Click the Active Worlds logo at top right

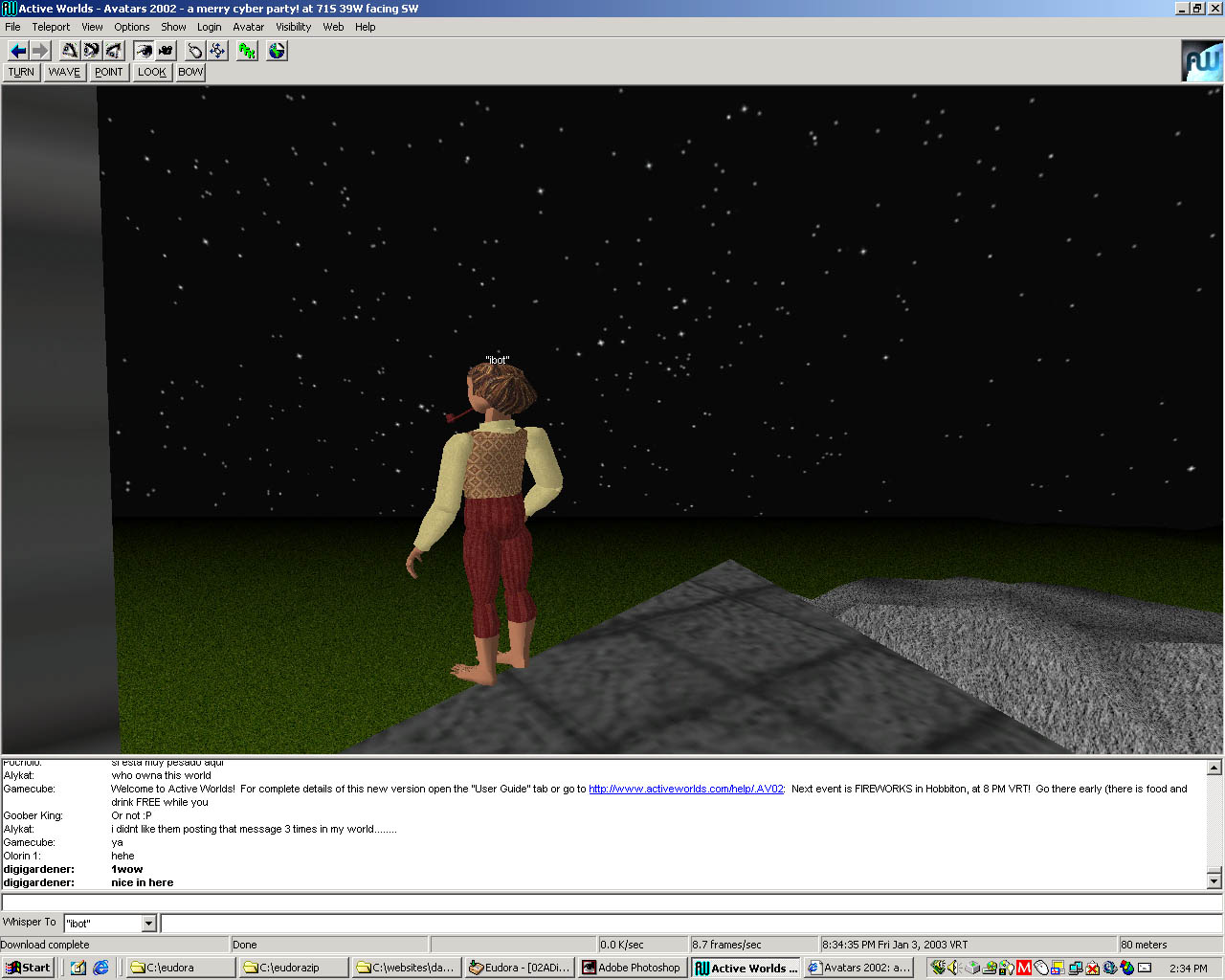coord(1201,61)
